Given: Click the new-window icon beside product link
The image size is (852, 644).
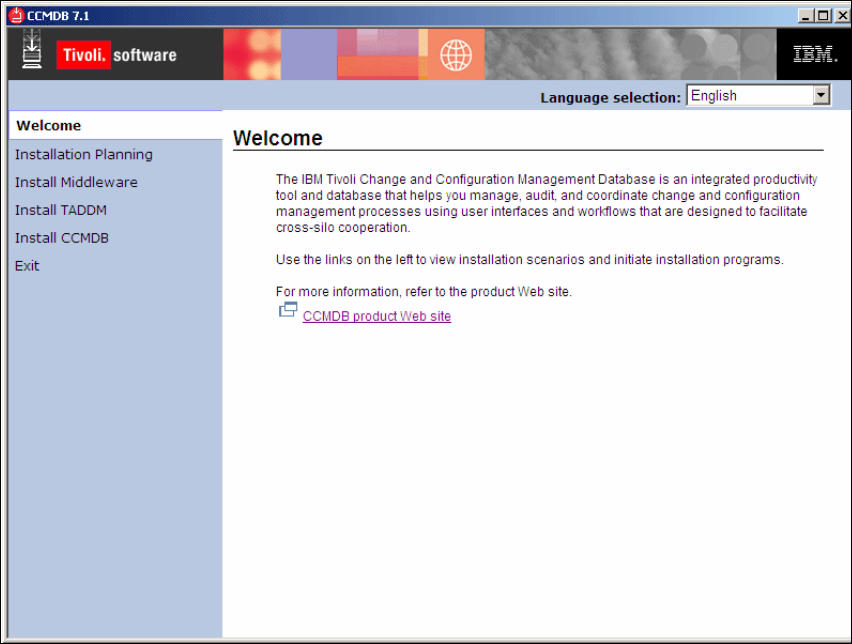Looking at the screenshot, I should coord(288,309).
